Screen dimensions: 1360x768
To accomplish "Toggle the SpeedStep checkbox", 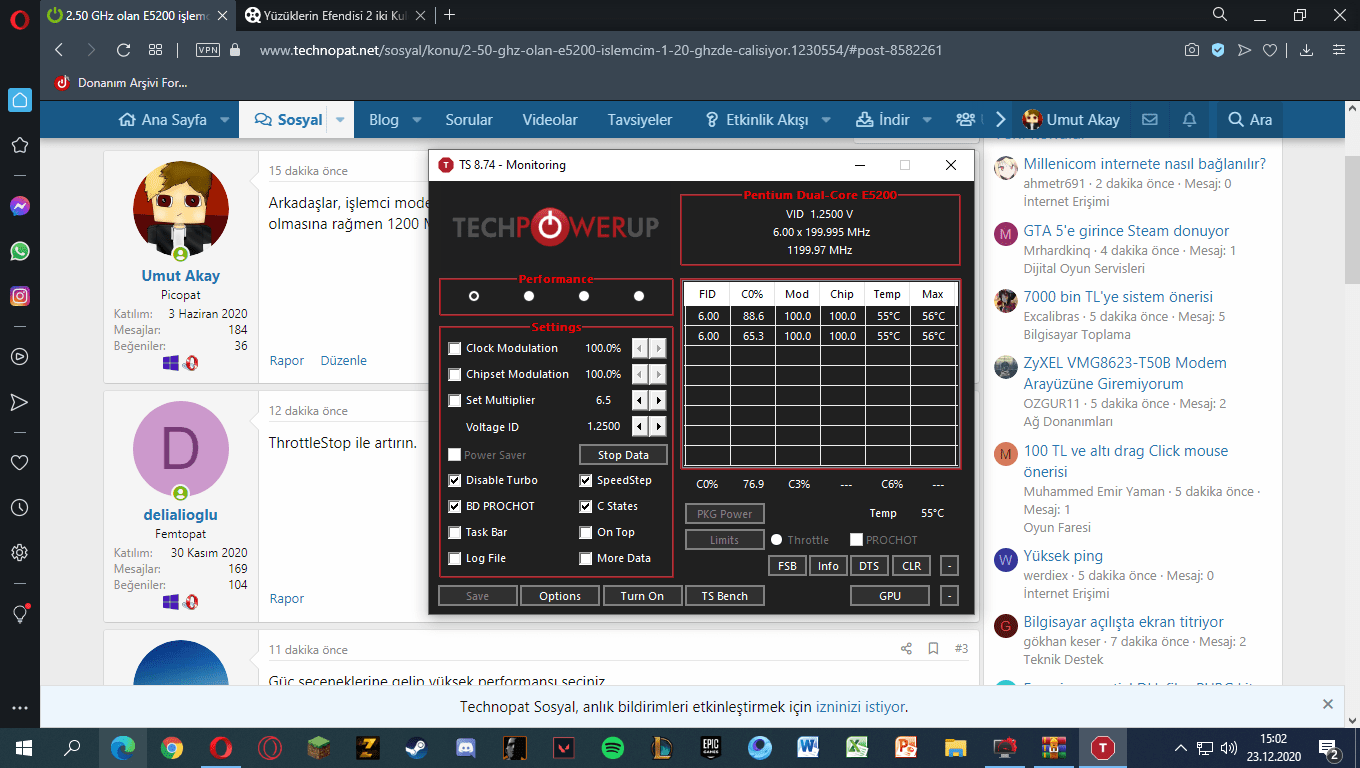I will pos(586,481).
